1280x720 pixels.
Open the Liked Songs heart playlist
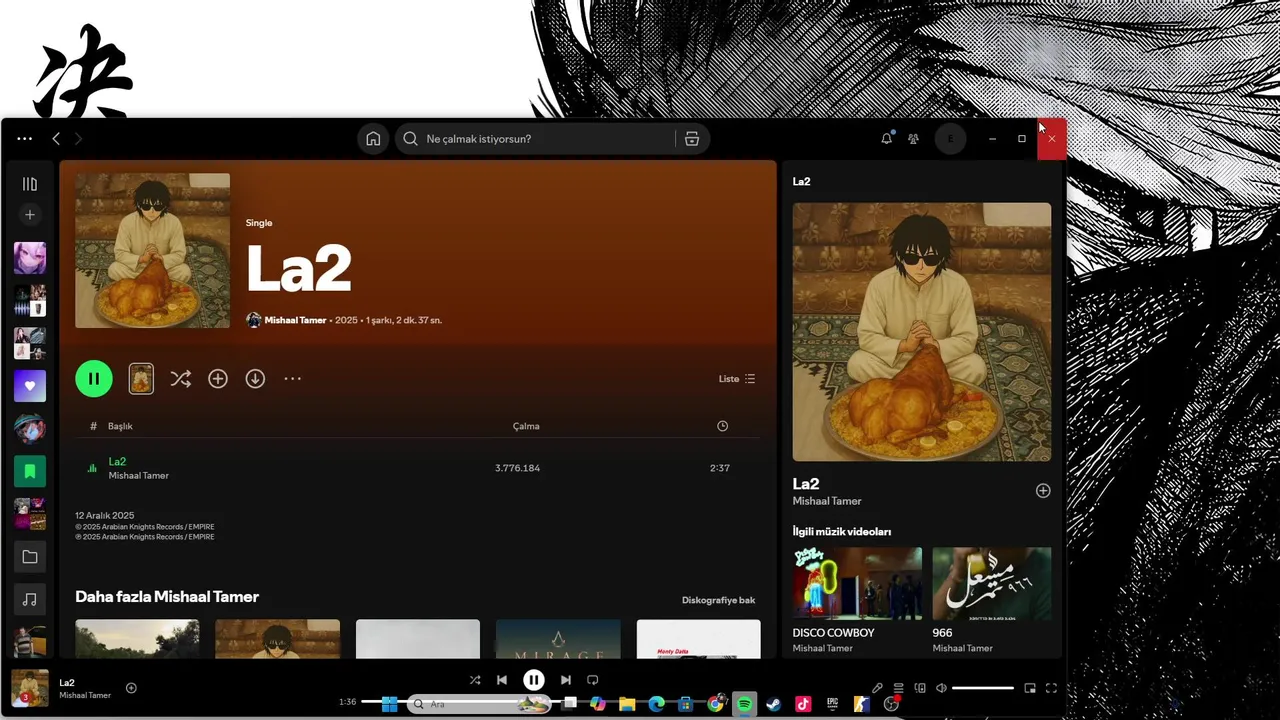coord(30,386)
